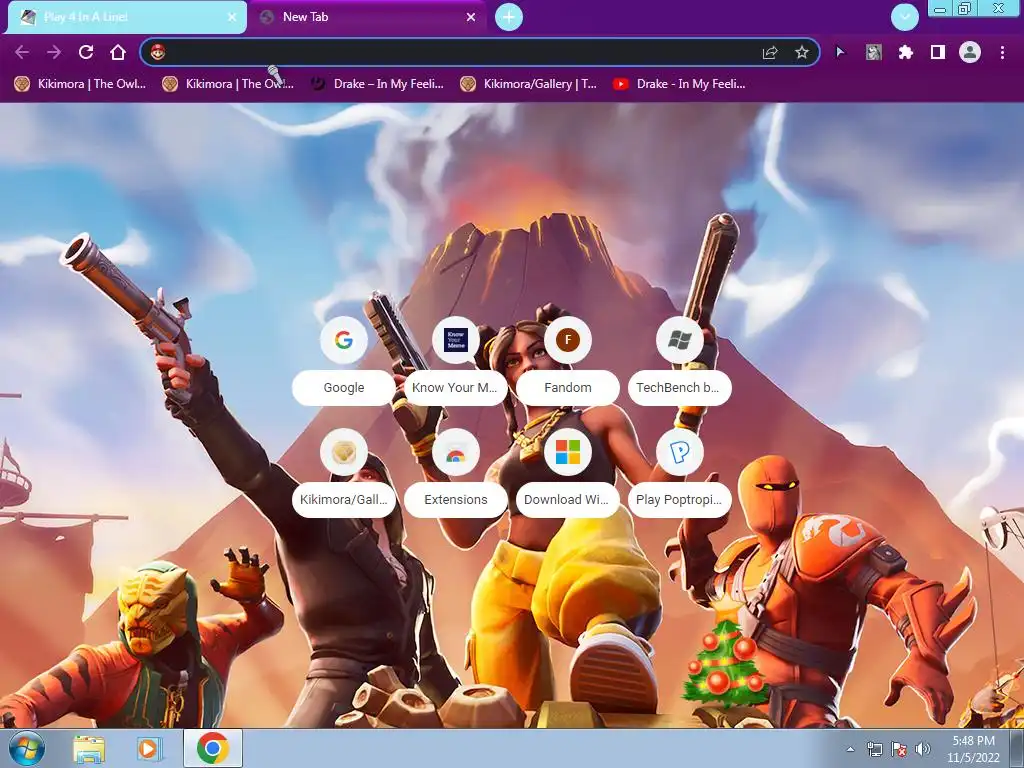The width and height of the screenshot is (1024, 768).
Task: Open the network tray icon
Action: click(x=874, y=749)
